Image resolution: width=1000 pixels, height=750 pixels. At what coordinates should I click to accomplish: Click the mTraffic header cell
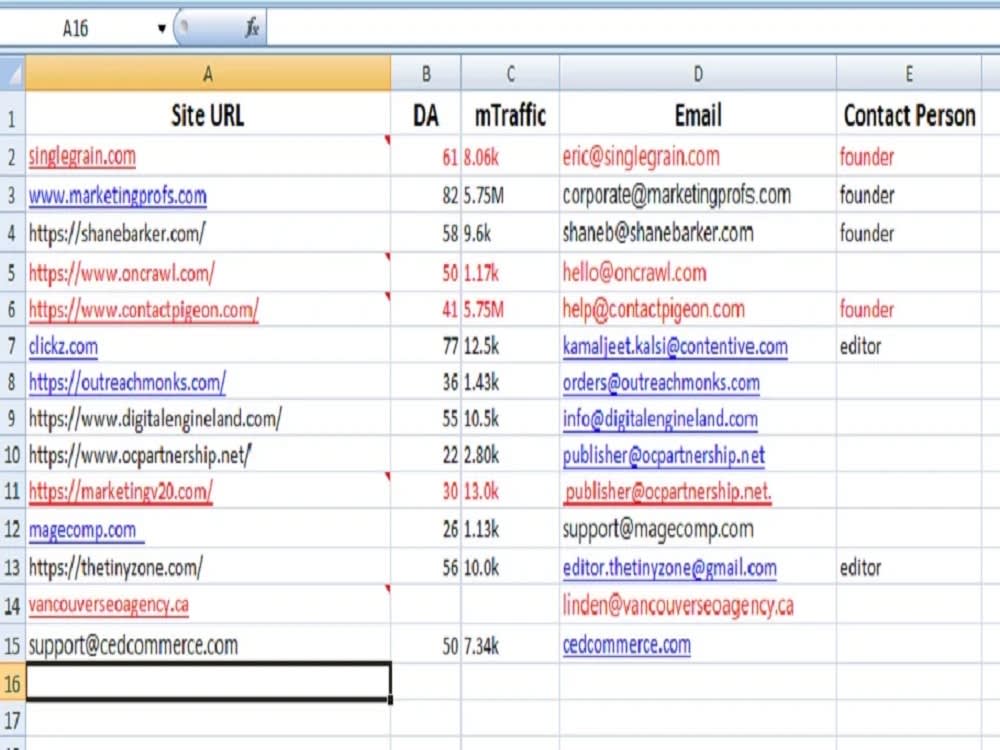[x=510, y=115]
